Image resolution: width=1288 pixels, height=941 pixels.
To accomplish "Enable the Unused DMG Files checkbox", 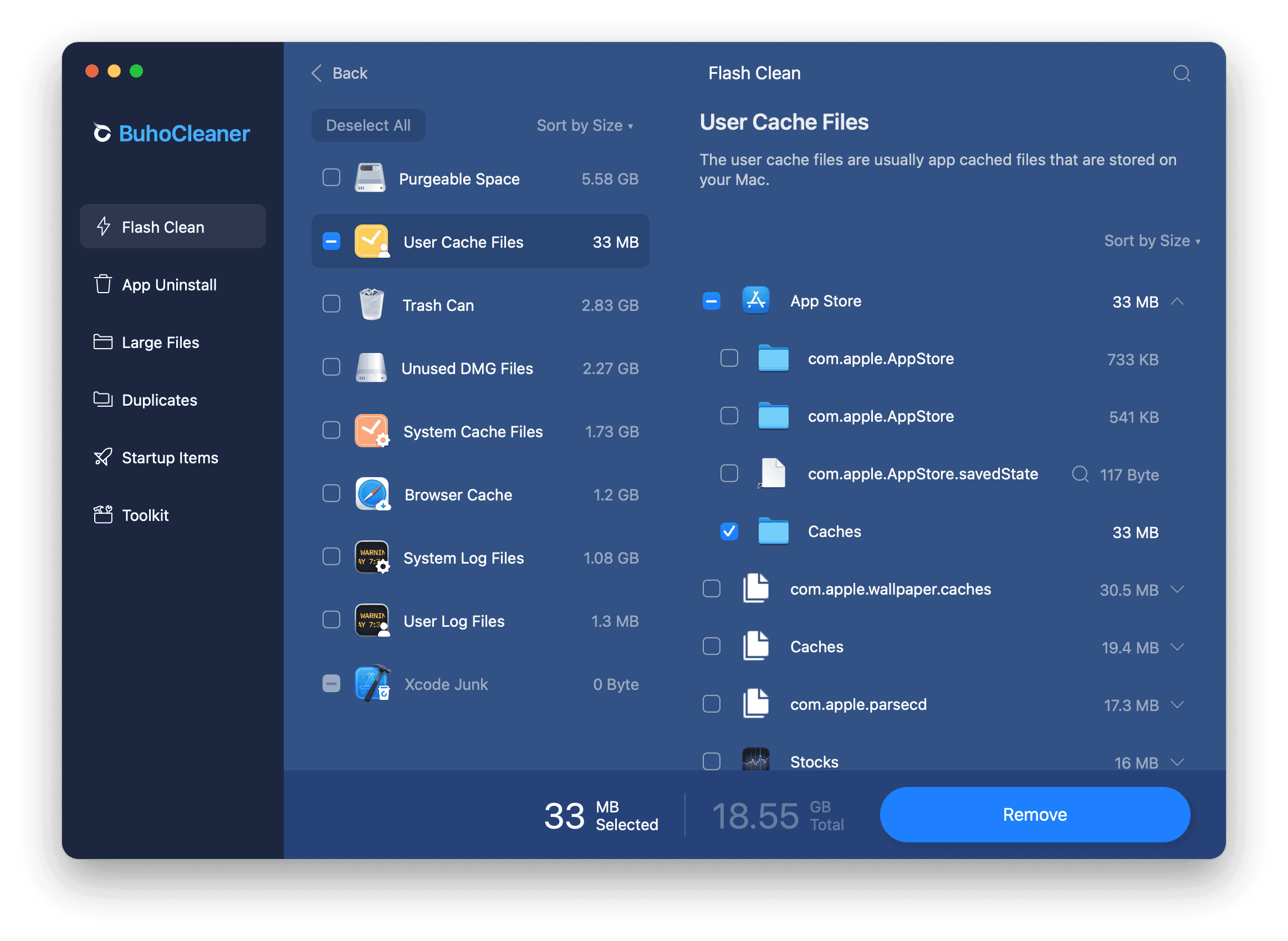I will (331, 368).
